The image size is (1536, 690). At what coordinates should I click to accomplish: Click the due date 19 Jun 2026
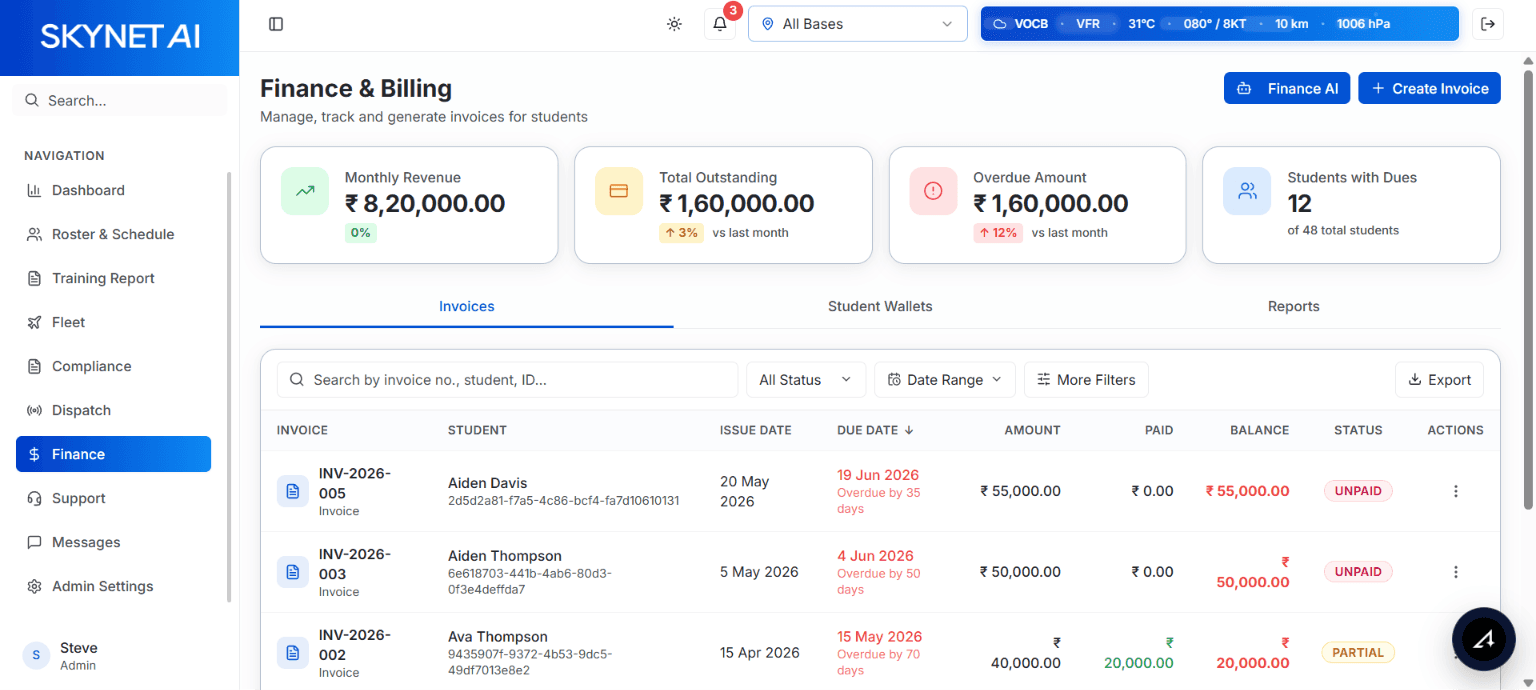[878, 475]
